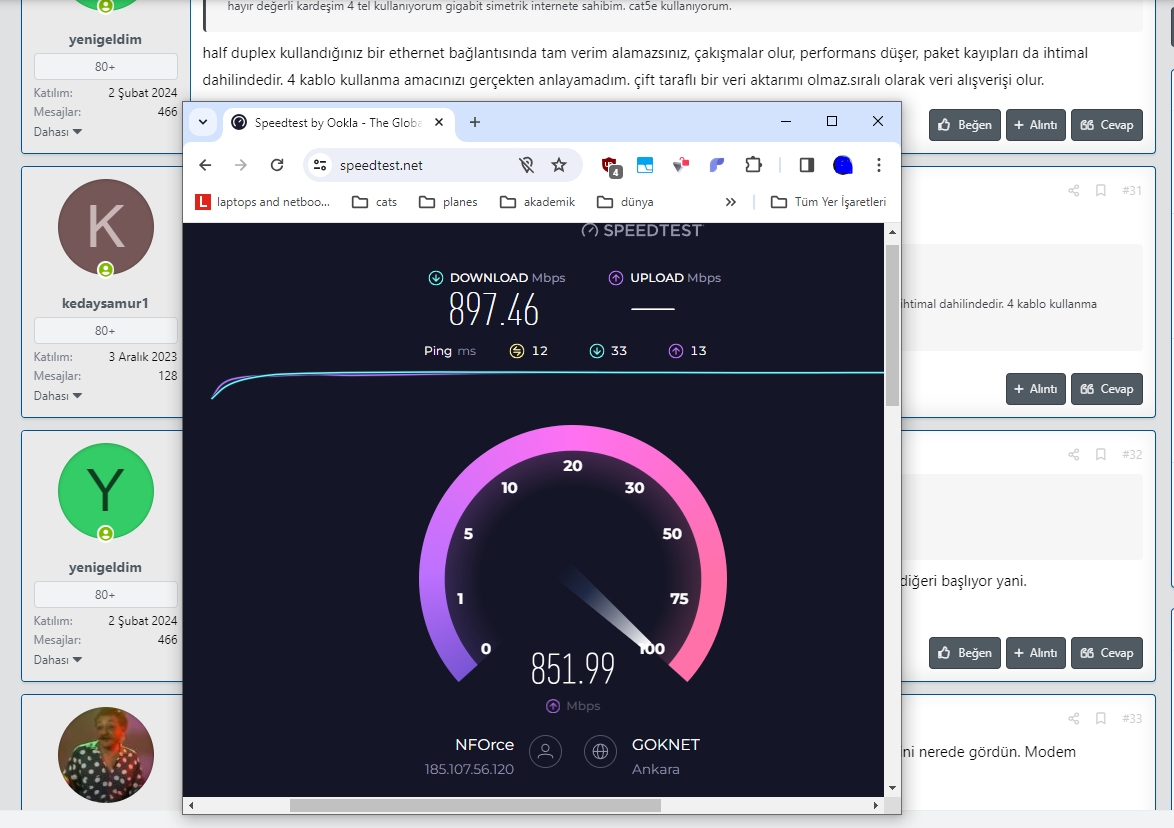Click the globe server icon beside GOKNET

(600, 752)
